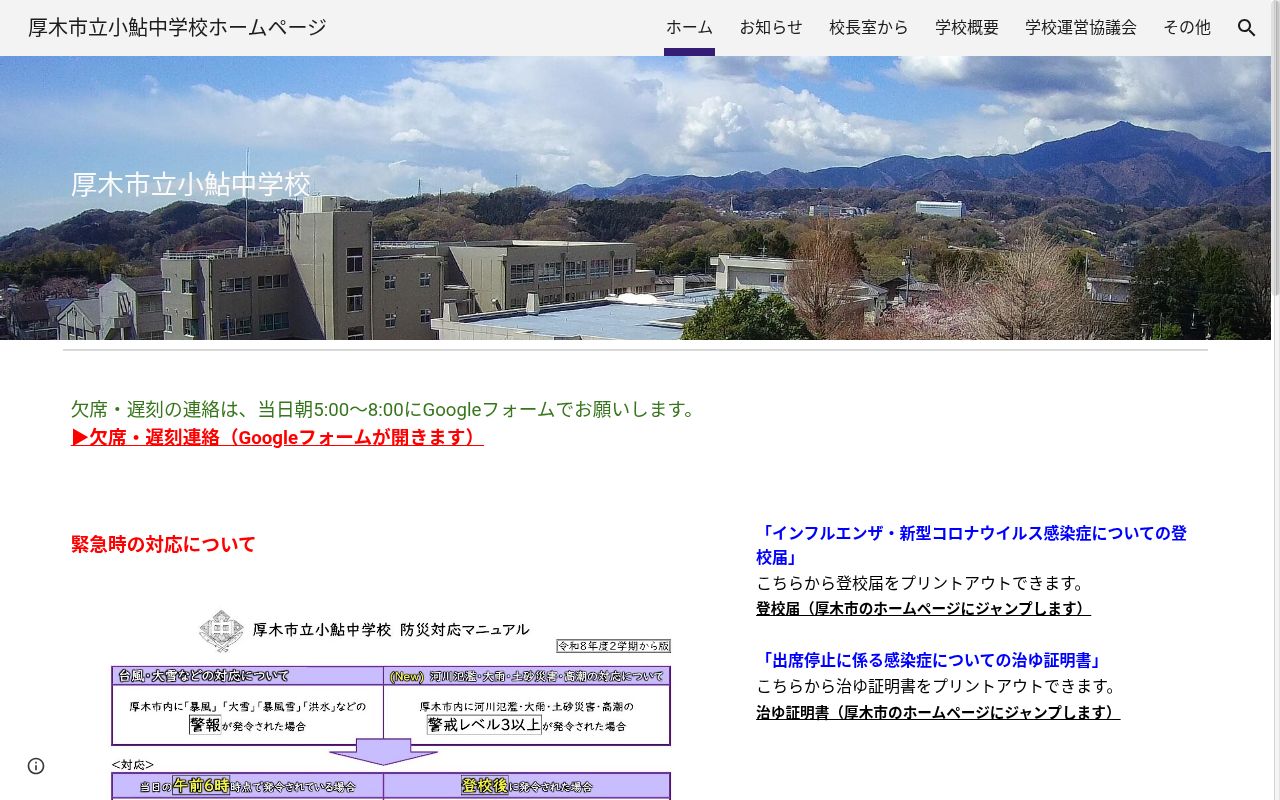Open the お知らせ navigation menu
Screen dimensions: 1280x800
tap(771, 28)
